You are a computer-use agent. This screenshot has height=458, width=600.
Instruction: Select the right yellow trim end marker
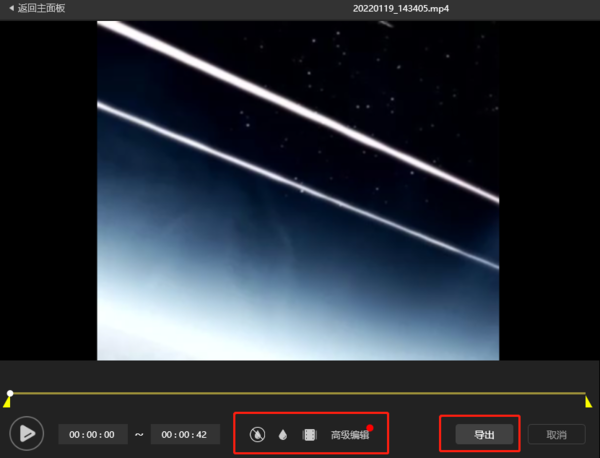[589, 402]
